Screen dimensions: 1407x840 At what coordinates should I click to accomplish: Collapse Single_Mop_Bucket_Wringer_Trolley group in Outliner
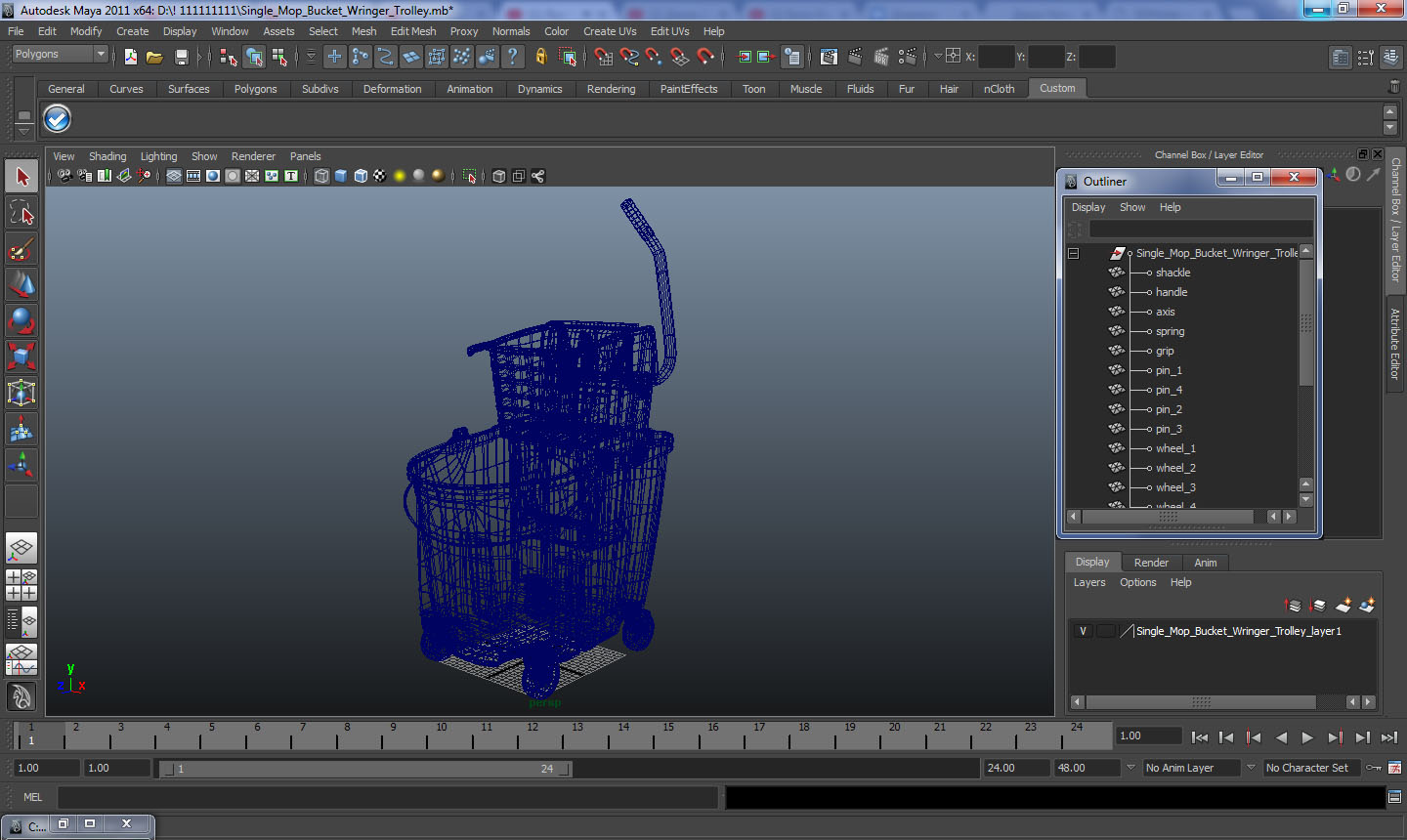click(1073, 253)
